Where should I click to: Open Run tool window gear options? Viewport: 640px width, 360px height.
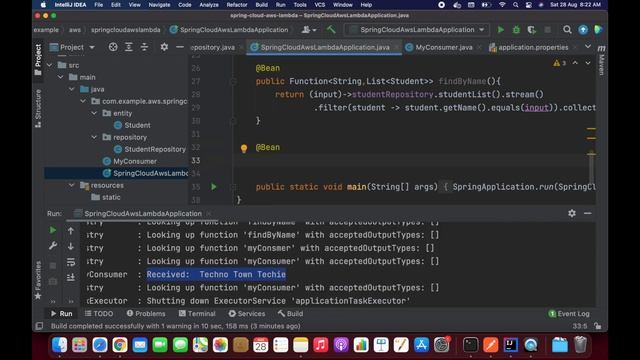pyautogui.click(x=572, y=213)
